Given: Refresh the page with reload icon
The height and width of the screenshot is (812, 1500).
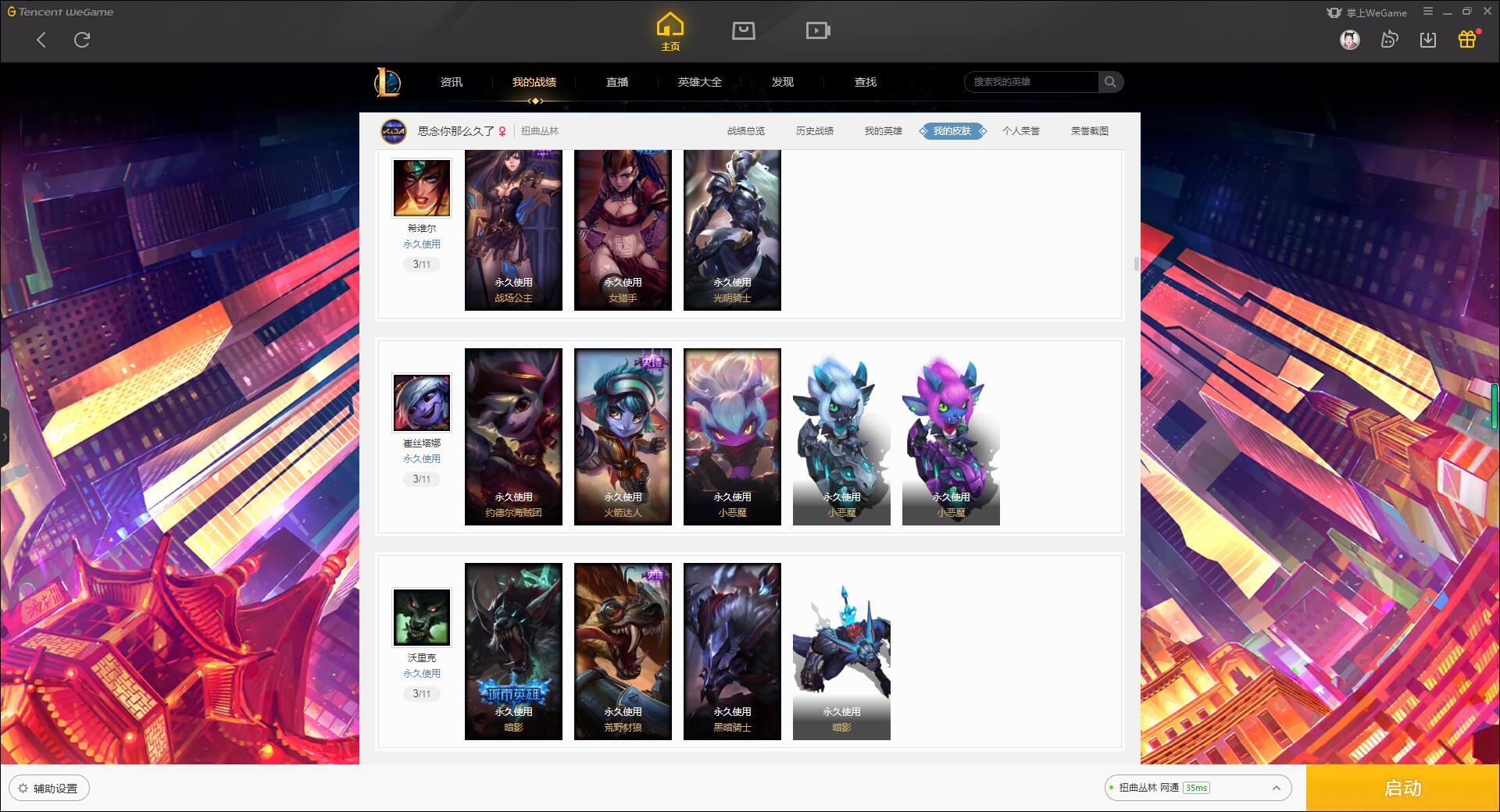Looking at the screenshot, I should pyautogui.click(x=82, y=40).
